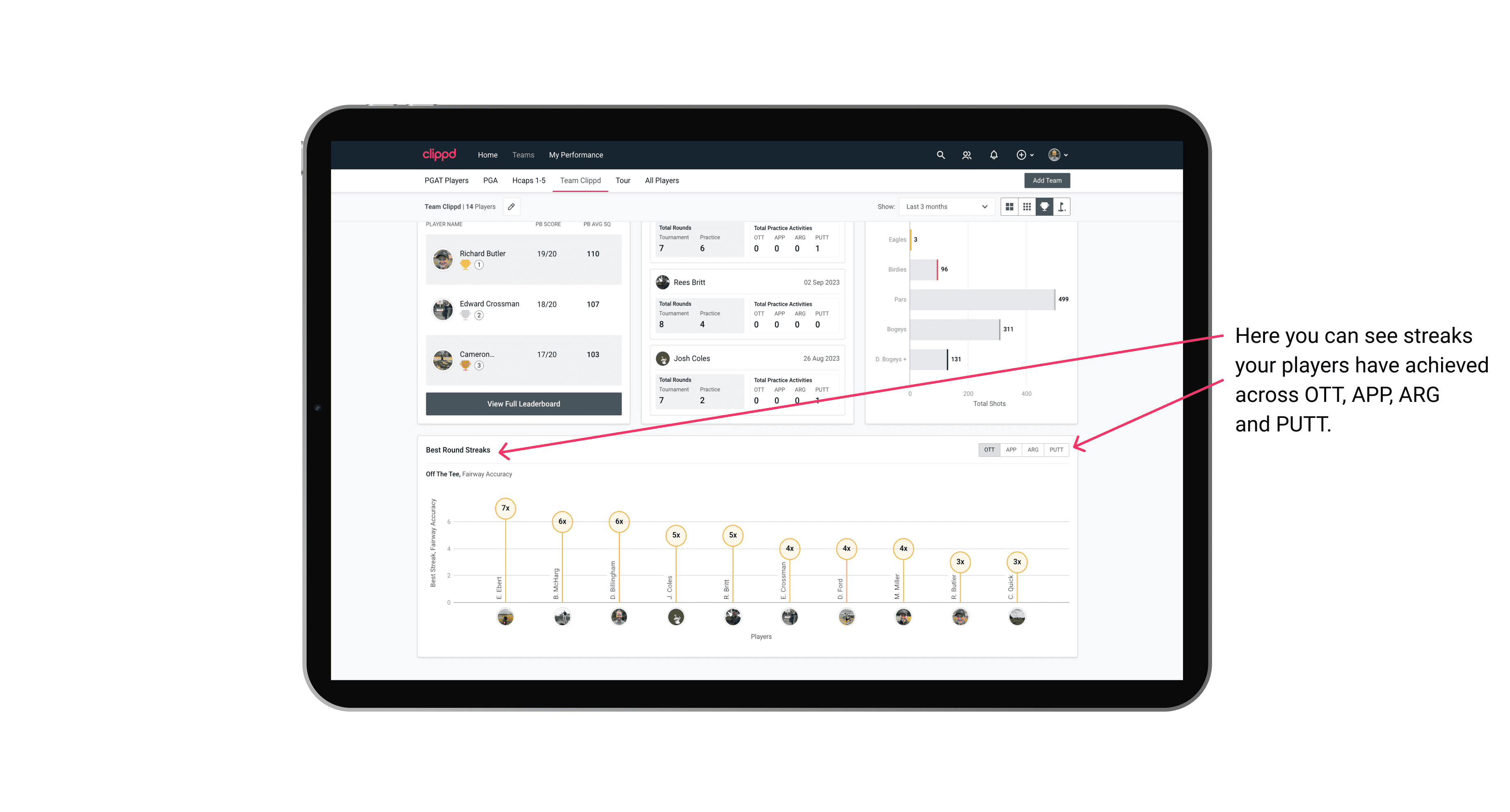
Task: Select the PUTT streak filter icon
Action: click(x=1057, y=449)
